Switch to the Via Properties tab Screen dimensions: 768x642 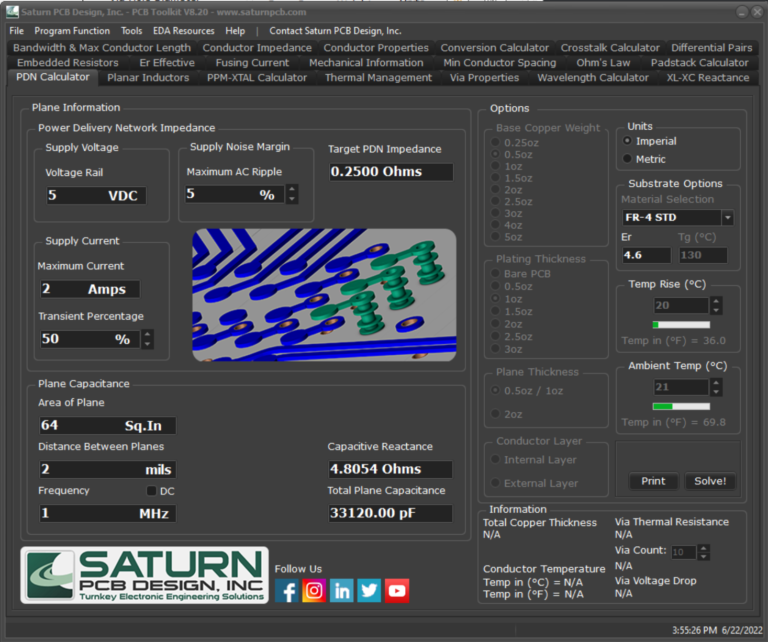tap(484, 78)
